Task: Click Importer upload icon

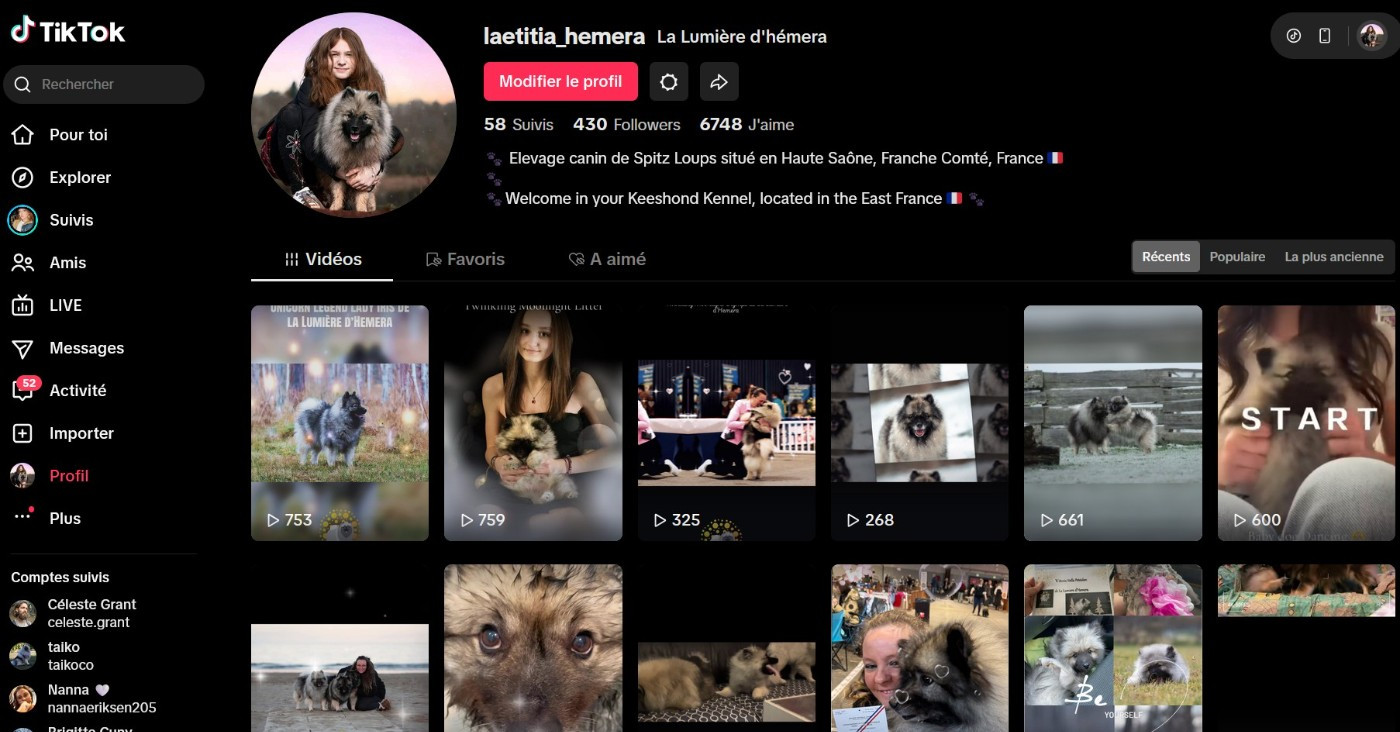Action: click(23, 433)
